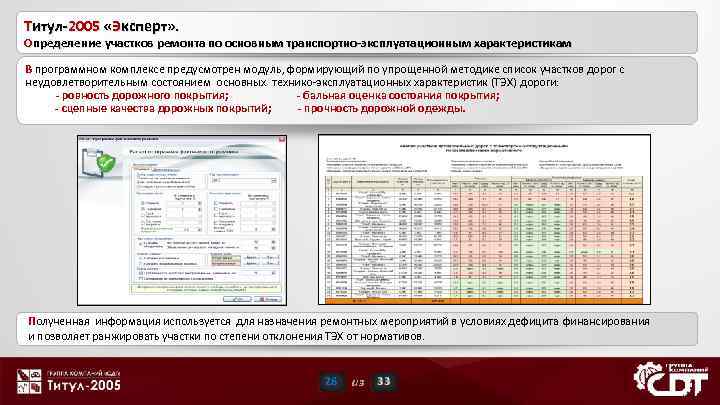This screenshot has width=720, height=405.
Task: Click the line 'и позволяет ранжировать участки...'
Action: click(x=226, y=337)
